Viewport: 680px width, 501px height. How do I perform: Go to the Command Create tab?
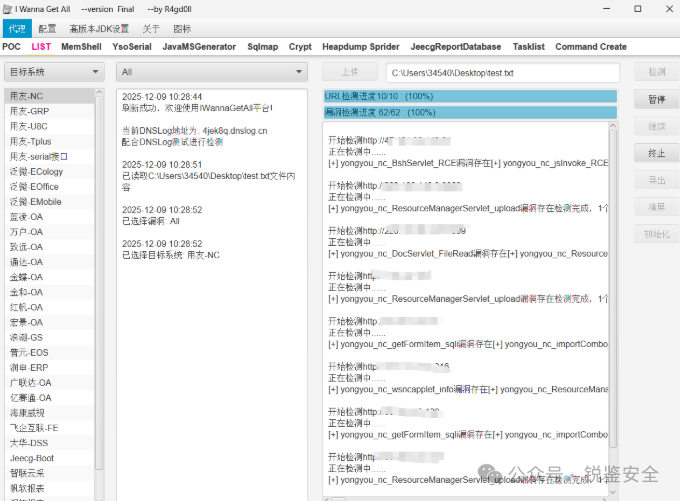(591, 47)
